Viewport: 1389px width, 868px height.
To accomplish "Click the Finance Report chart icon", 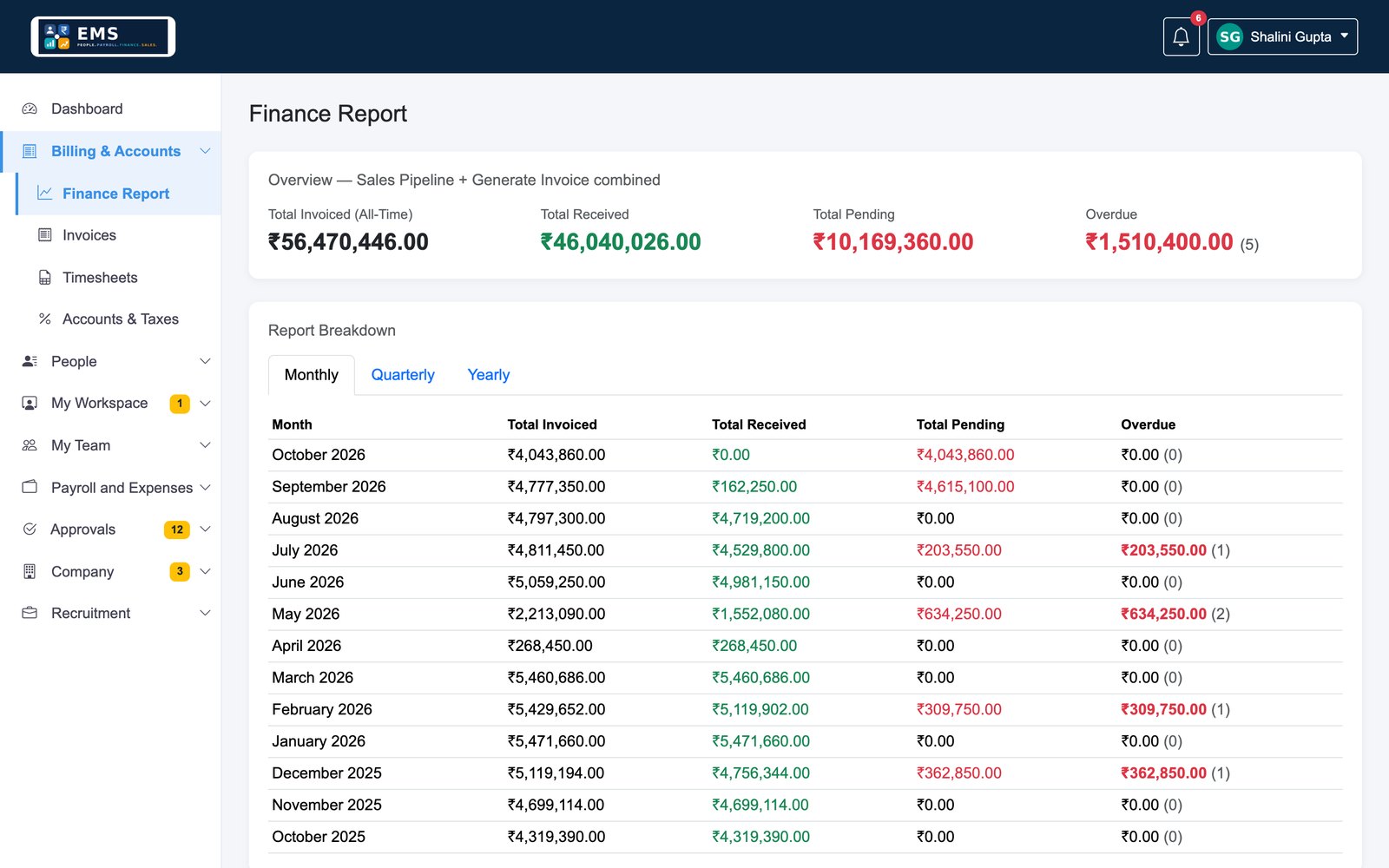I will pyautogui.click(x=44, y=193).
